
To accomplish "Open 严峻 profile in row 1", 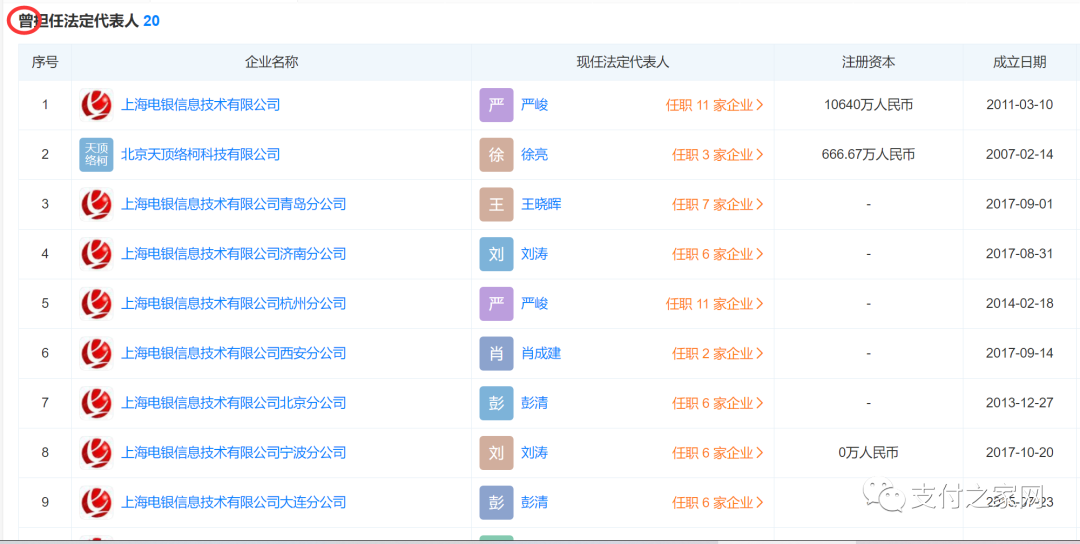I will coord(534,105).
